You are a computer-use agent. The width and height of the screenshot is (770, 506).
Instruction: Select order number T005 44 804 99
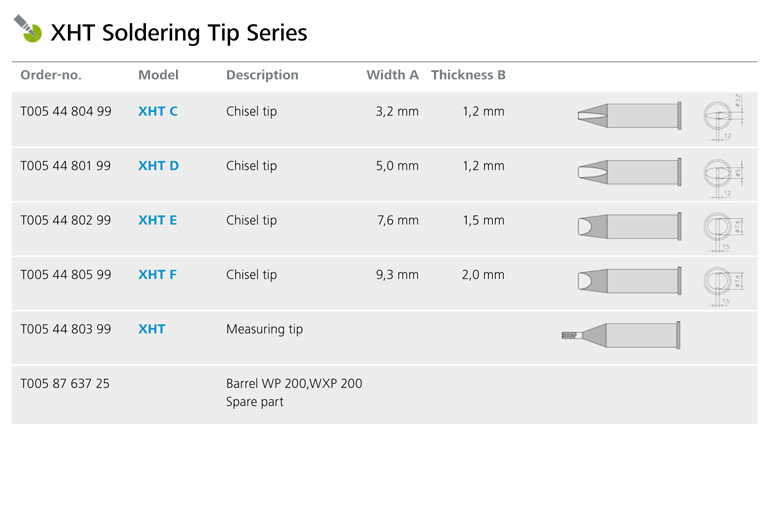coord(66,112)
